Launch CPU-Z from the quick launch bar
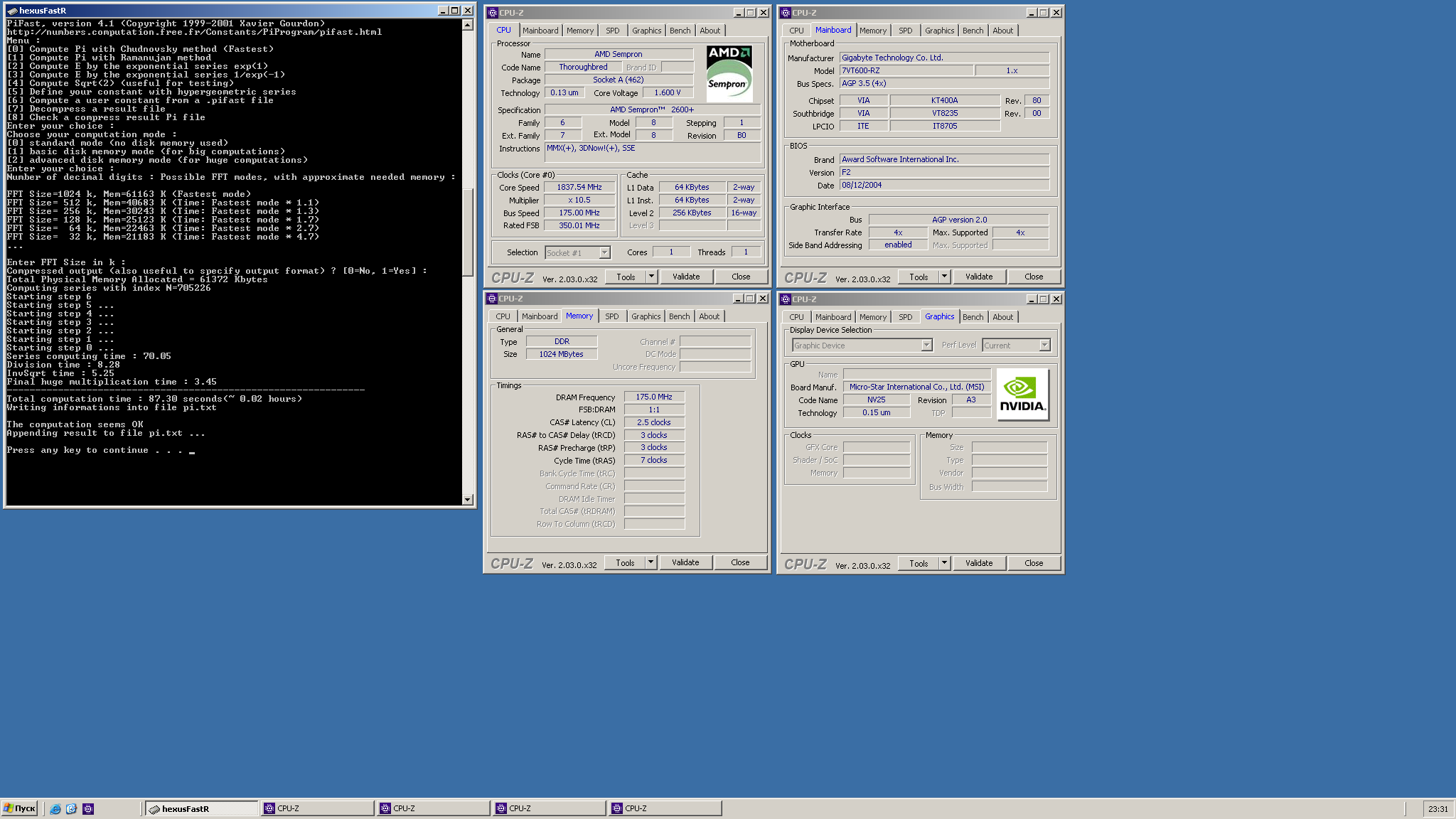 (88, 808)
